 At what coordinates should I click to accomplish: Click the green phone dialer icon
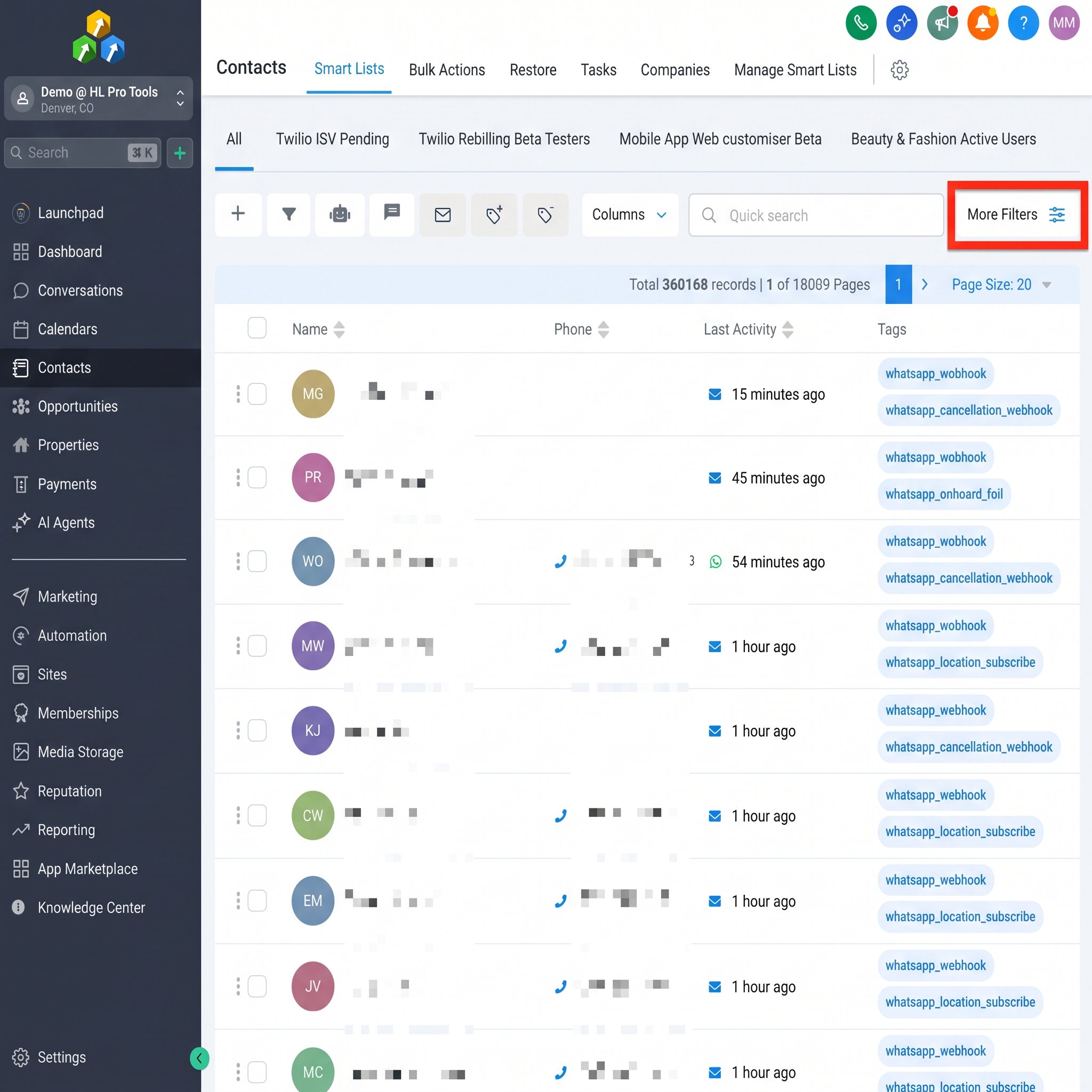tap(861, 23)
